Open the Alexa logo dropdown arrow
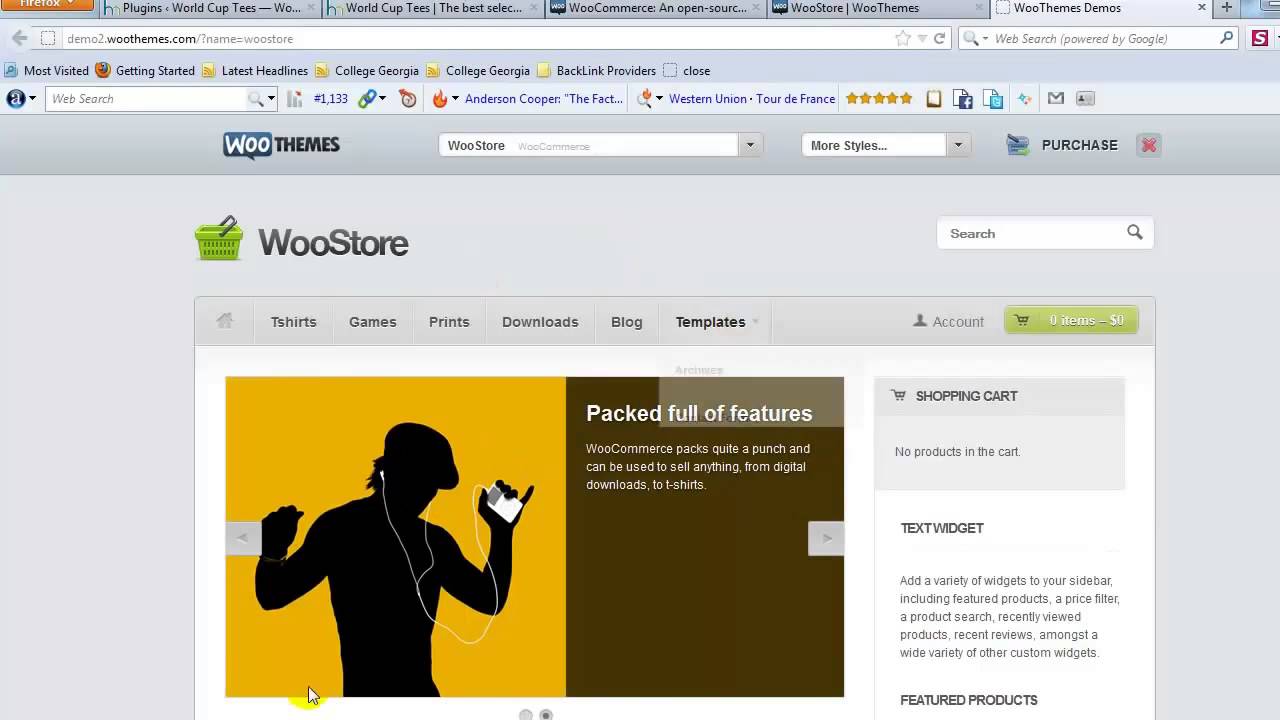The width and height of the screenshot is (1280, 720). [32, 98]
